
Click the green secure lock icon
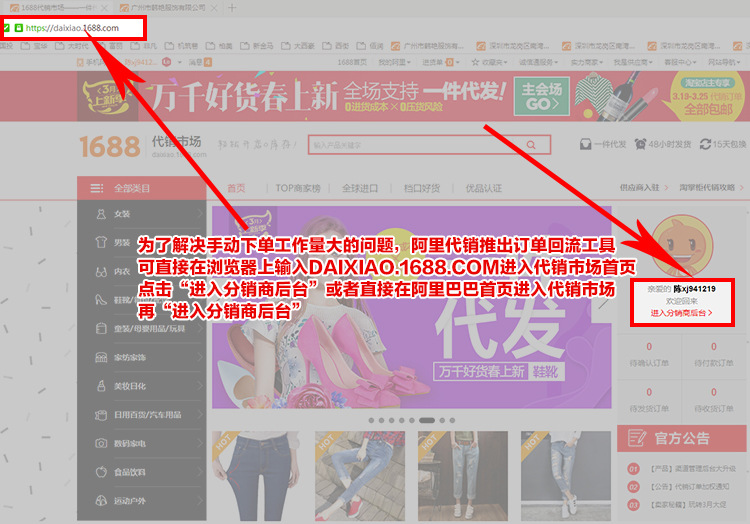click(19, 28)
